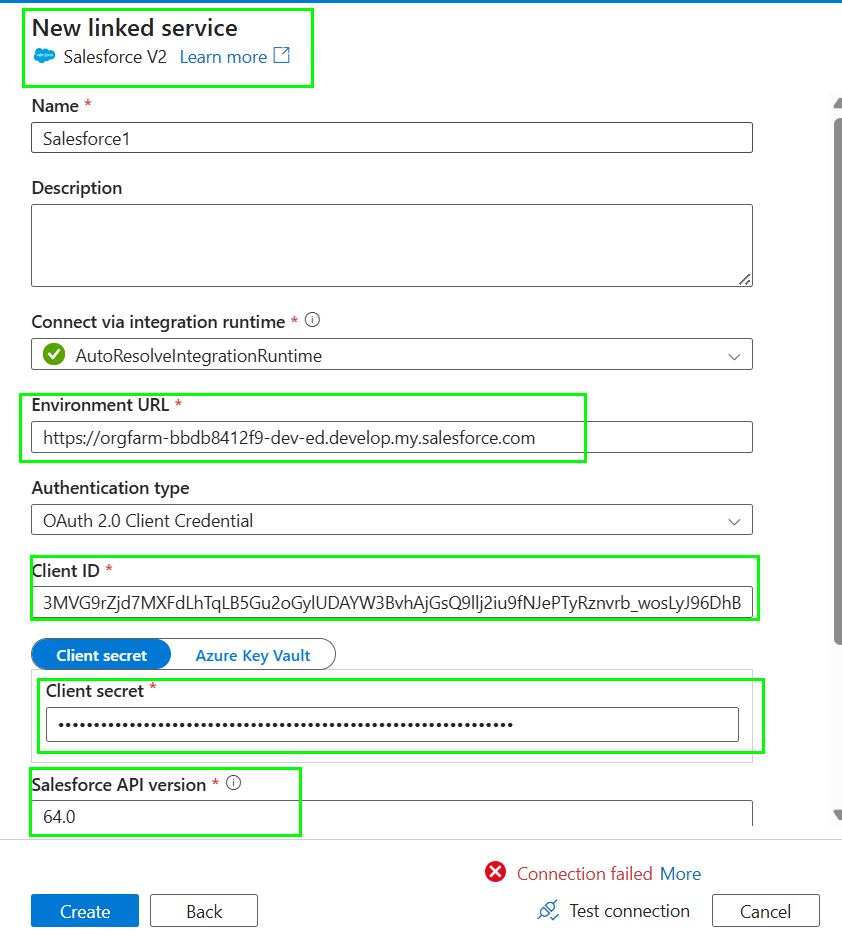Click the Cancel button

pos(766,911)
